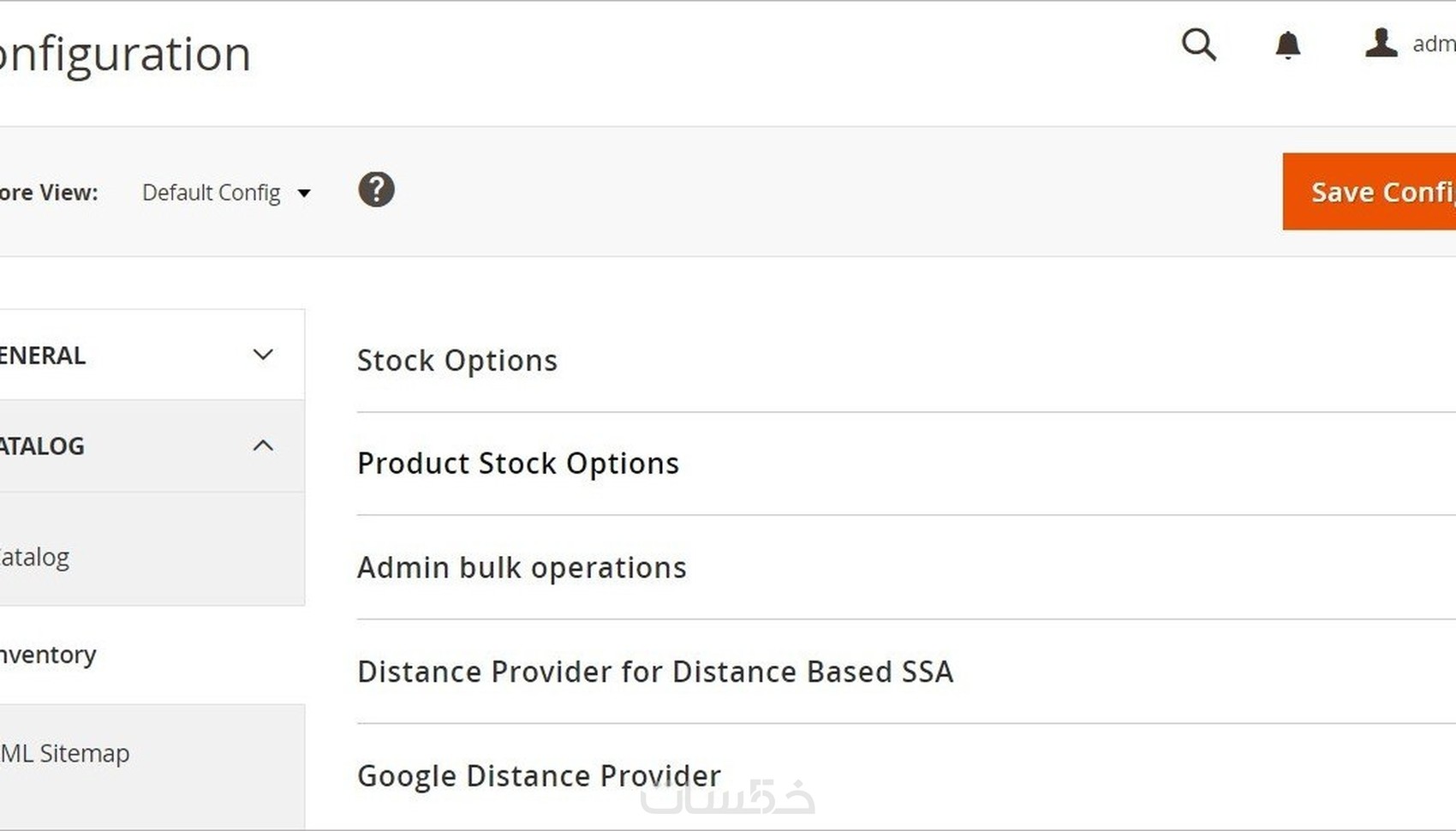Select the Inventory sidebar item
The height and width of the screenshot is (831, 1456).
(48, 655)
